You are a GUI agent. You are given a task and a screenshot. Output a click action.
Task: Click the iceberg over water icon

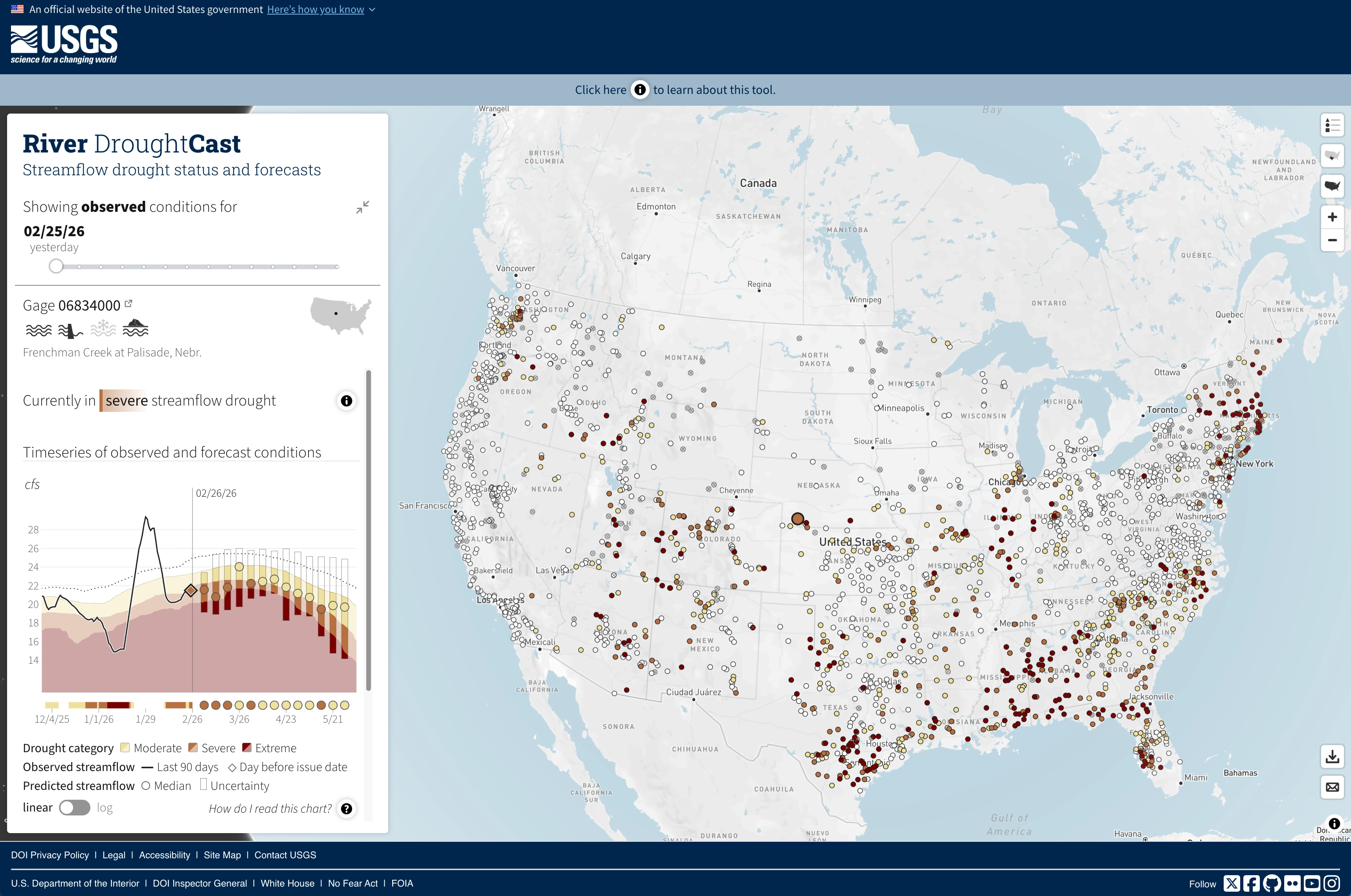click(x=136, y=328)
